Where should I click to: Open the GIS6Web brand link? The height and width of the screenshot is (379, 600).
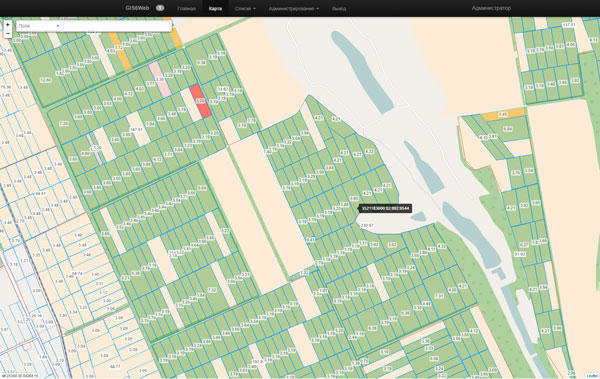(x=137, y=8)
